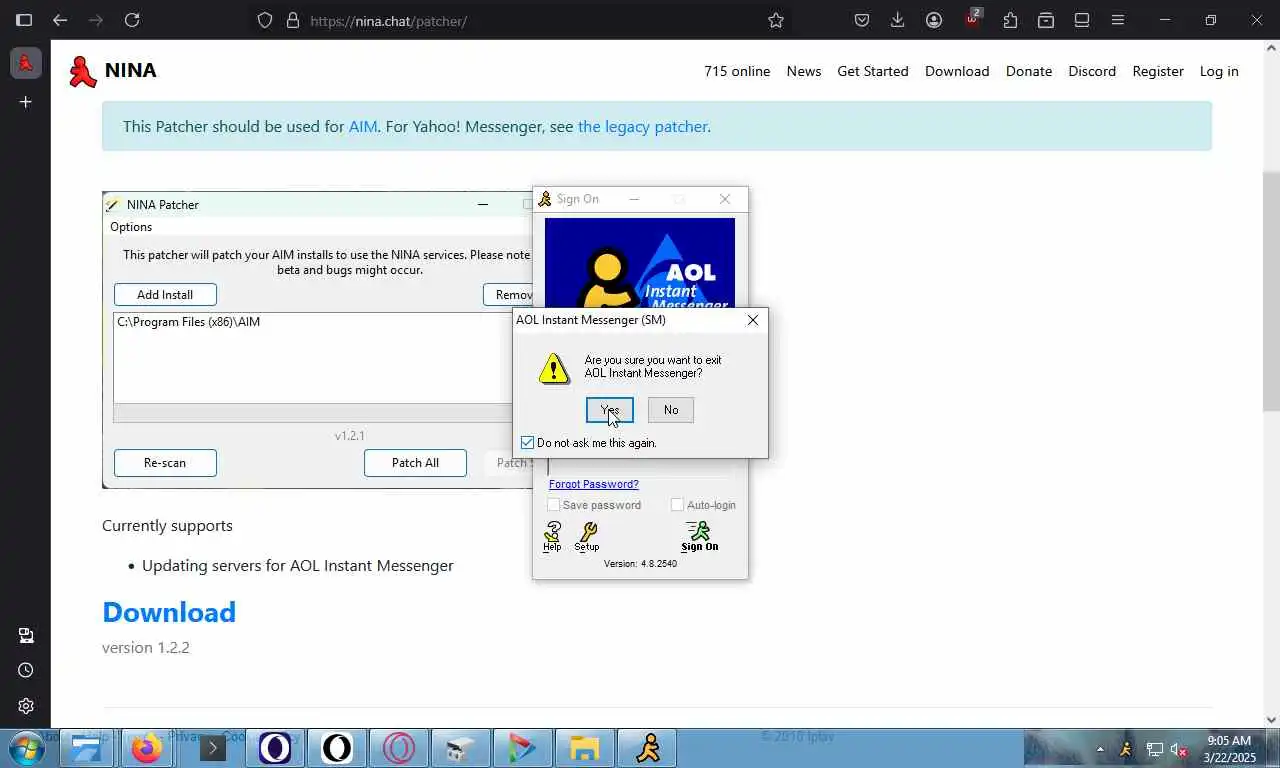Reload the page
Image resolution: width=1280 pixels, height=768 pixels.
[132, 20]
